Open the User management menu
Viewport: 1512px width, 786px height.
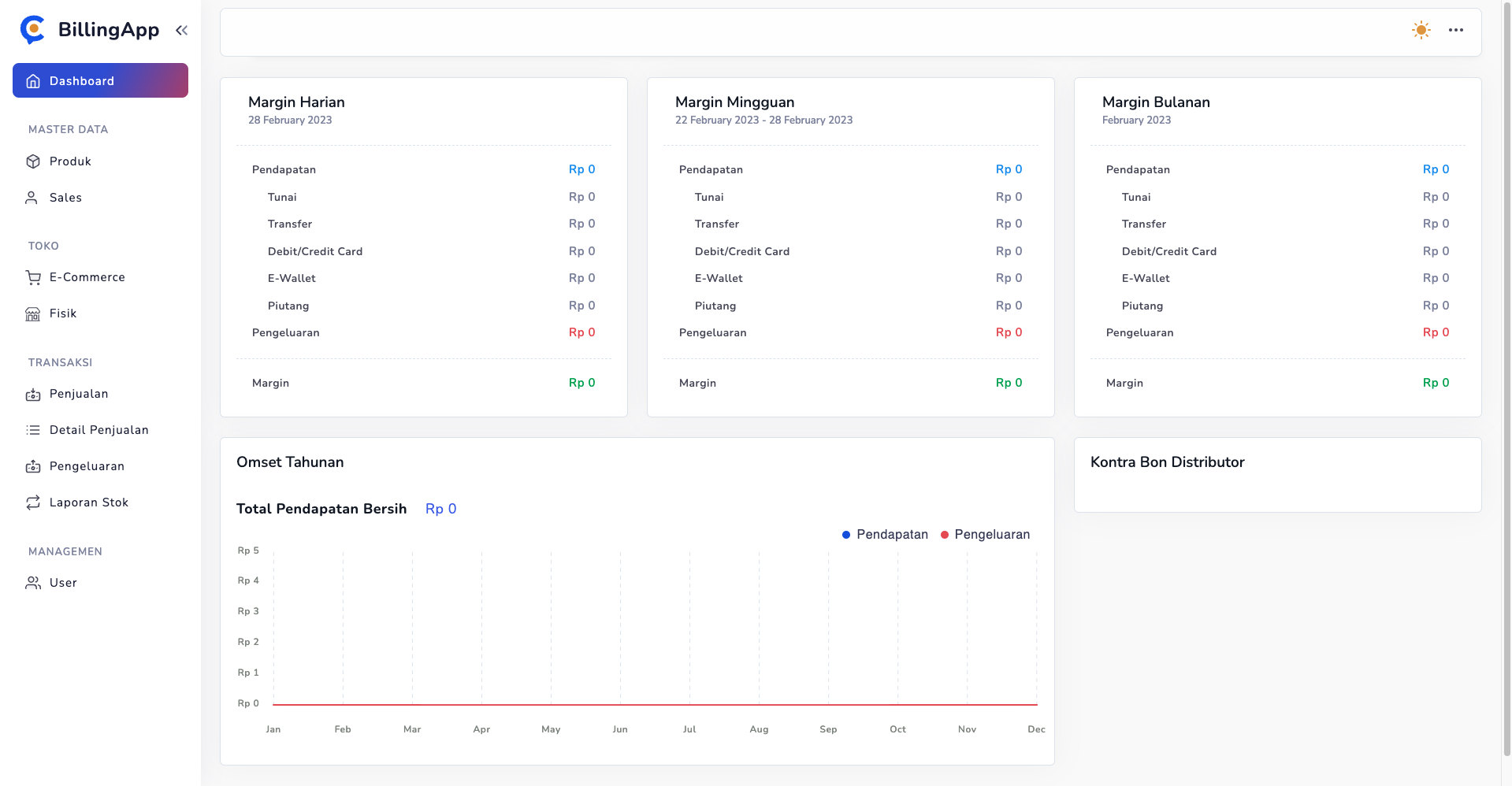click(100, 583)
